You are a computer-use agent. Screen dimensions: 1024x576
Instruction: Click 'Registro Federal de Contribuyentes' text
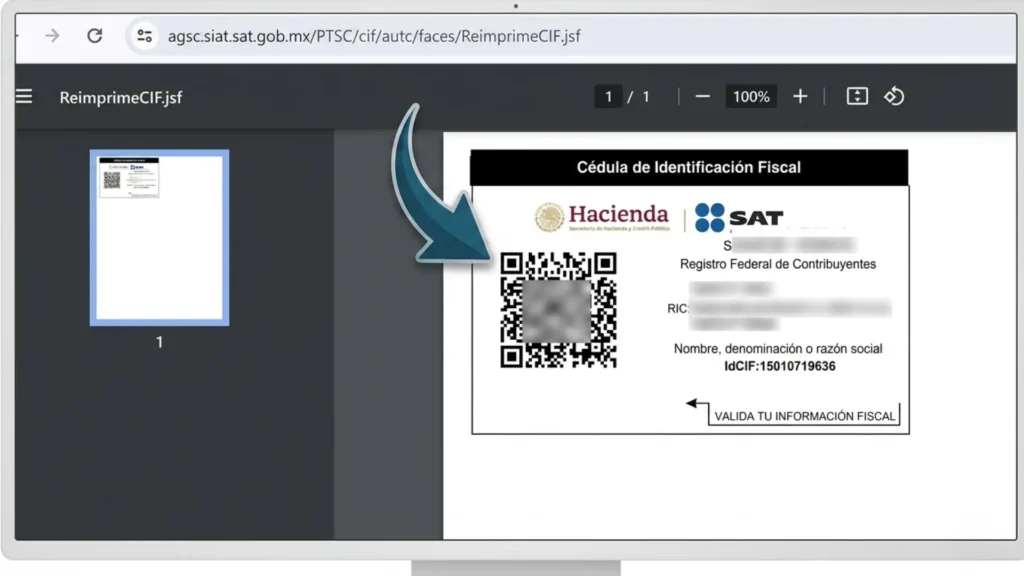[778, 264]
